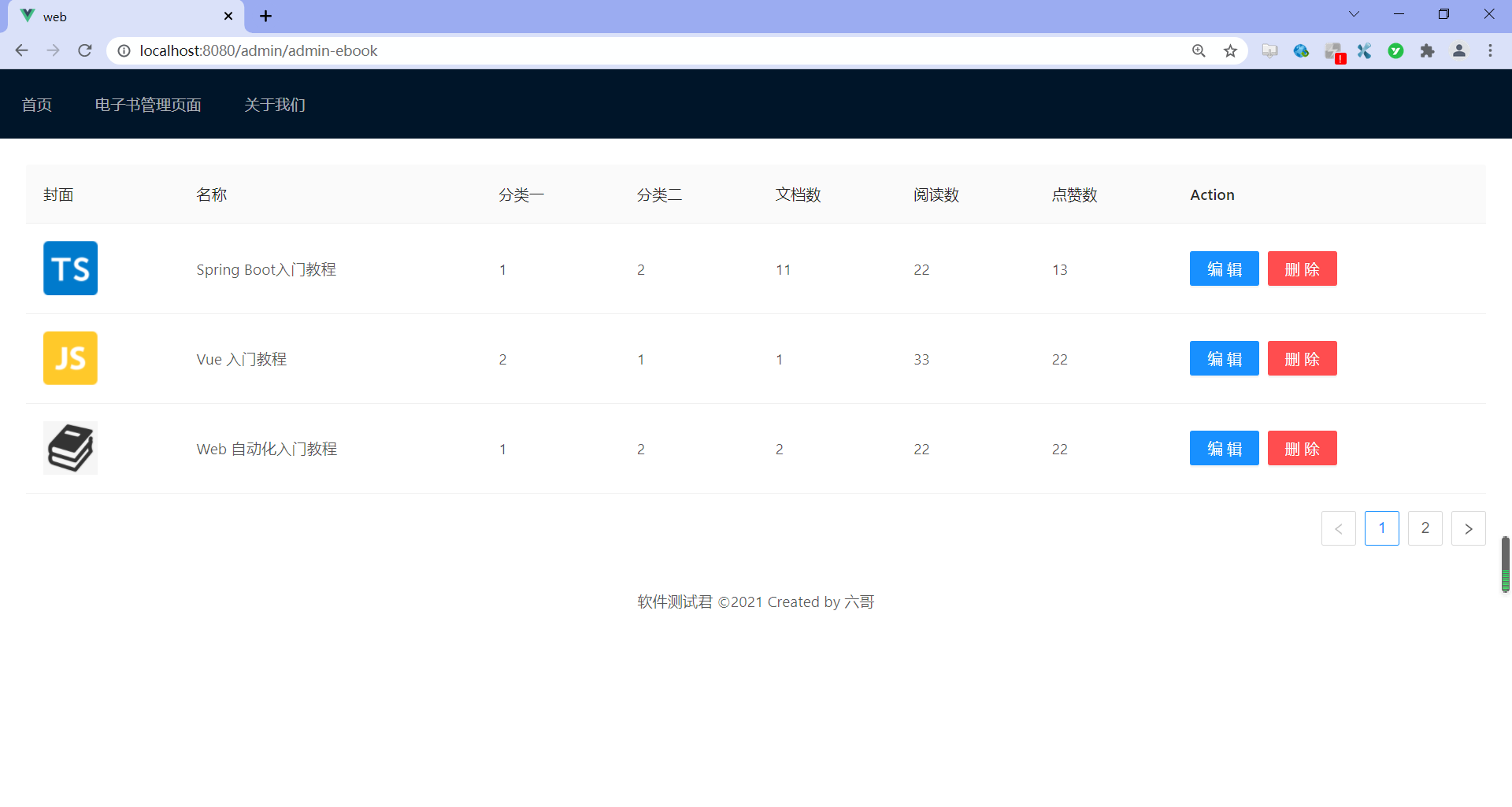Open the tab search chevron in title bar
Screen dimensions: 1512x807
tap(1354, 14)
